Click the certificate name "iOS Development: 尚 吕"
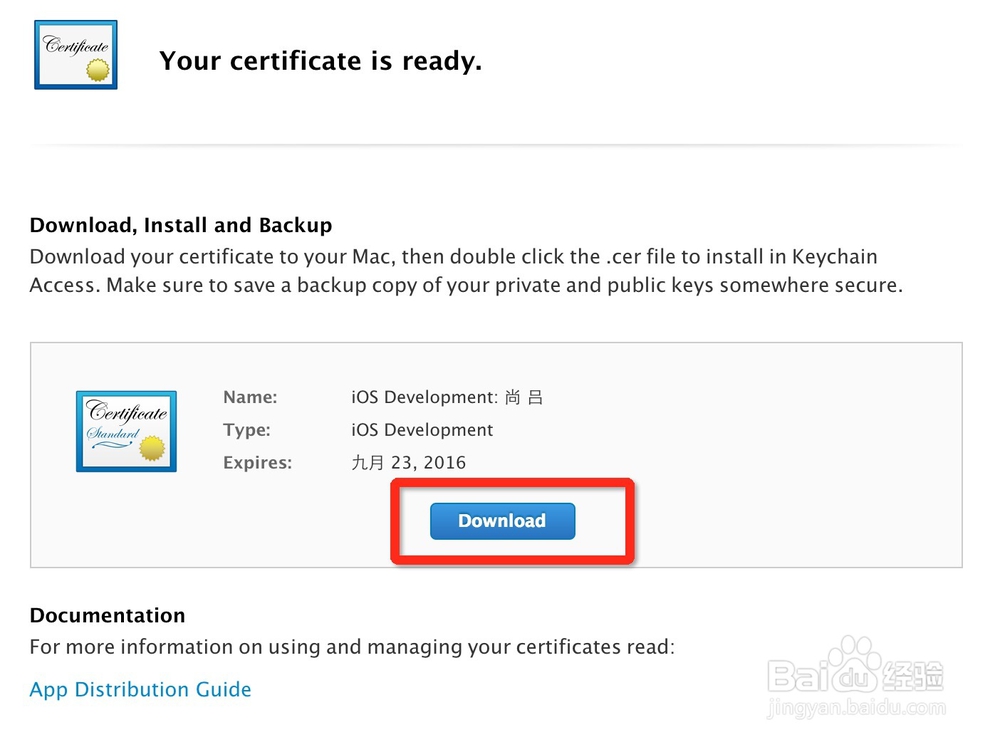The image size is (1000, 742). point(446,397)
